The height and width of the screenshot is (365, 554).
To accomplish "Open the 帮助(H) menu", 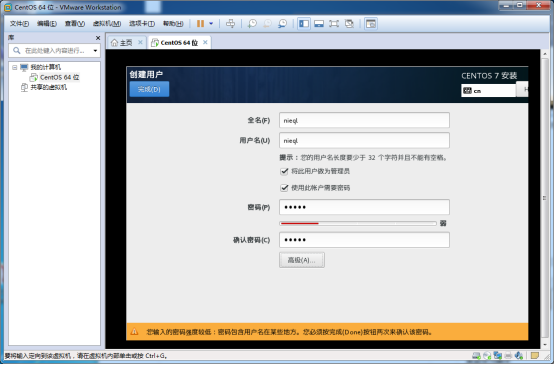I will click(173, 24).
